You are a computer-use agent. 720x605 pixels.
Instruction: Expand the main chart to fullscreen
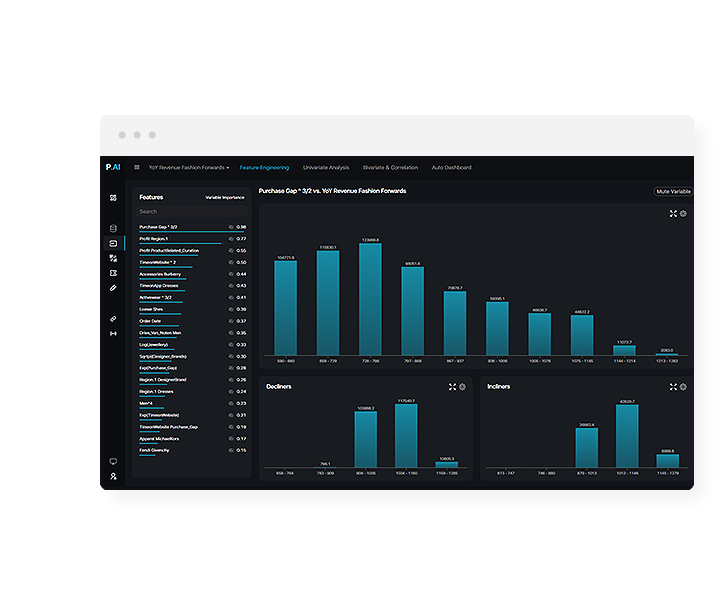coord(673,213)
